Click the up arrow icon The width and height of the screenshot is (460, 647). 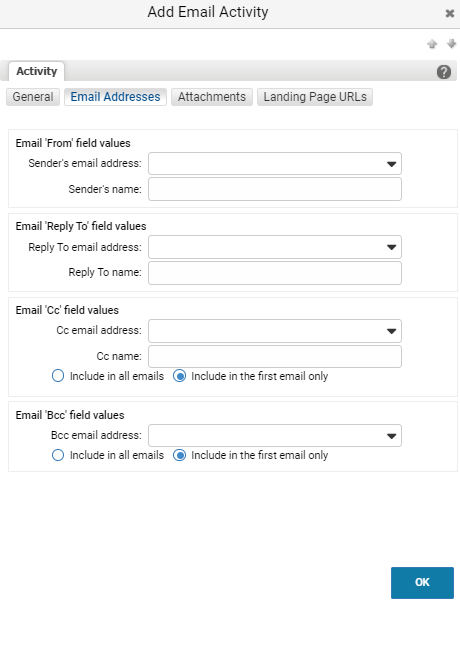[432, 44]
